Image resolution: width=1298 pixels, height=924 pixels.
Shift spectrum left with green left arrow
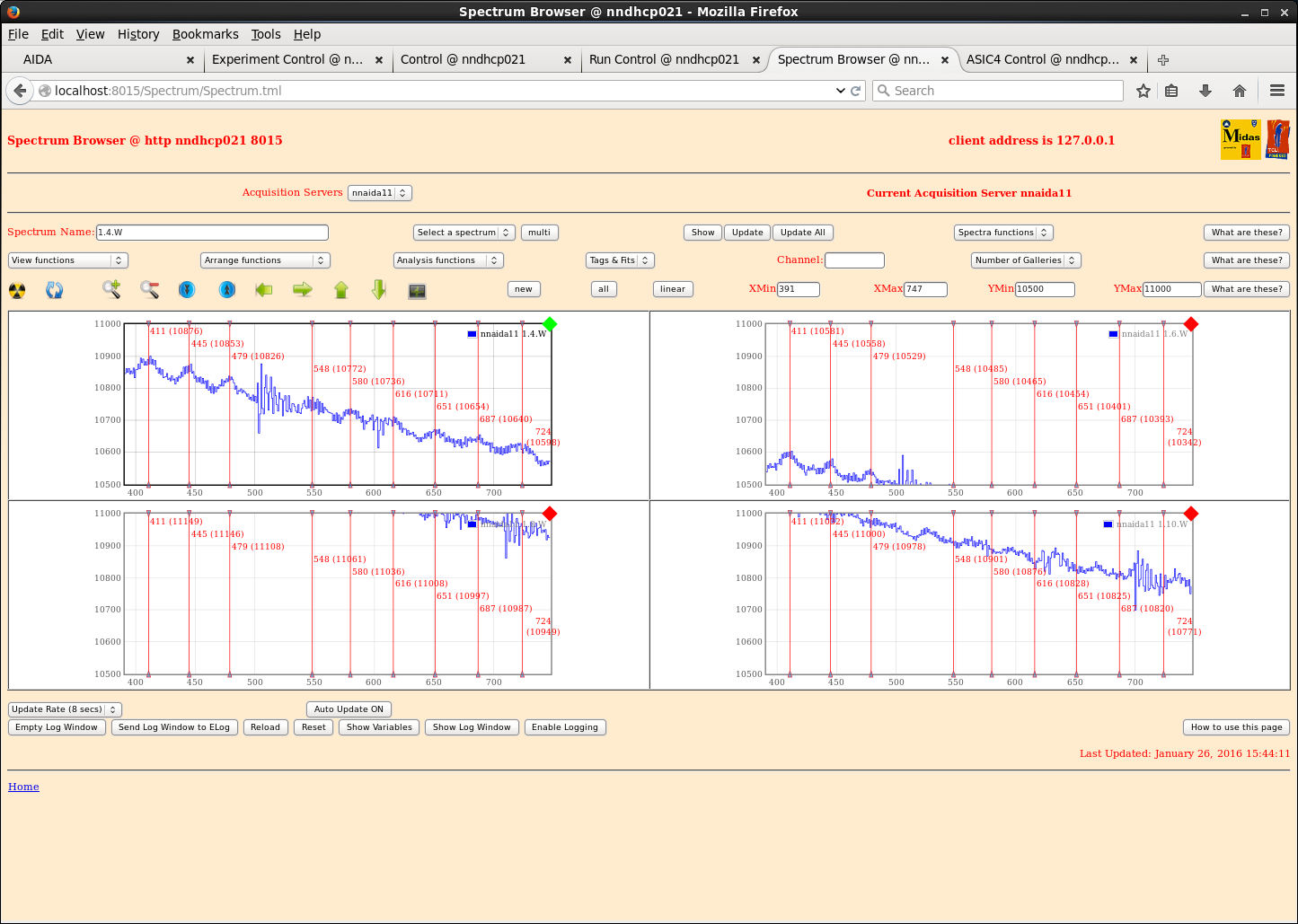click(264, 289)
